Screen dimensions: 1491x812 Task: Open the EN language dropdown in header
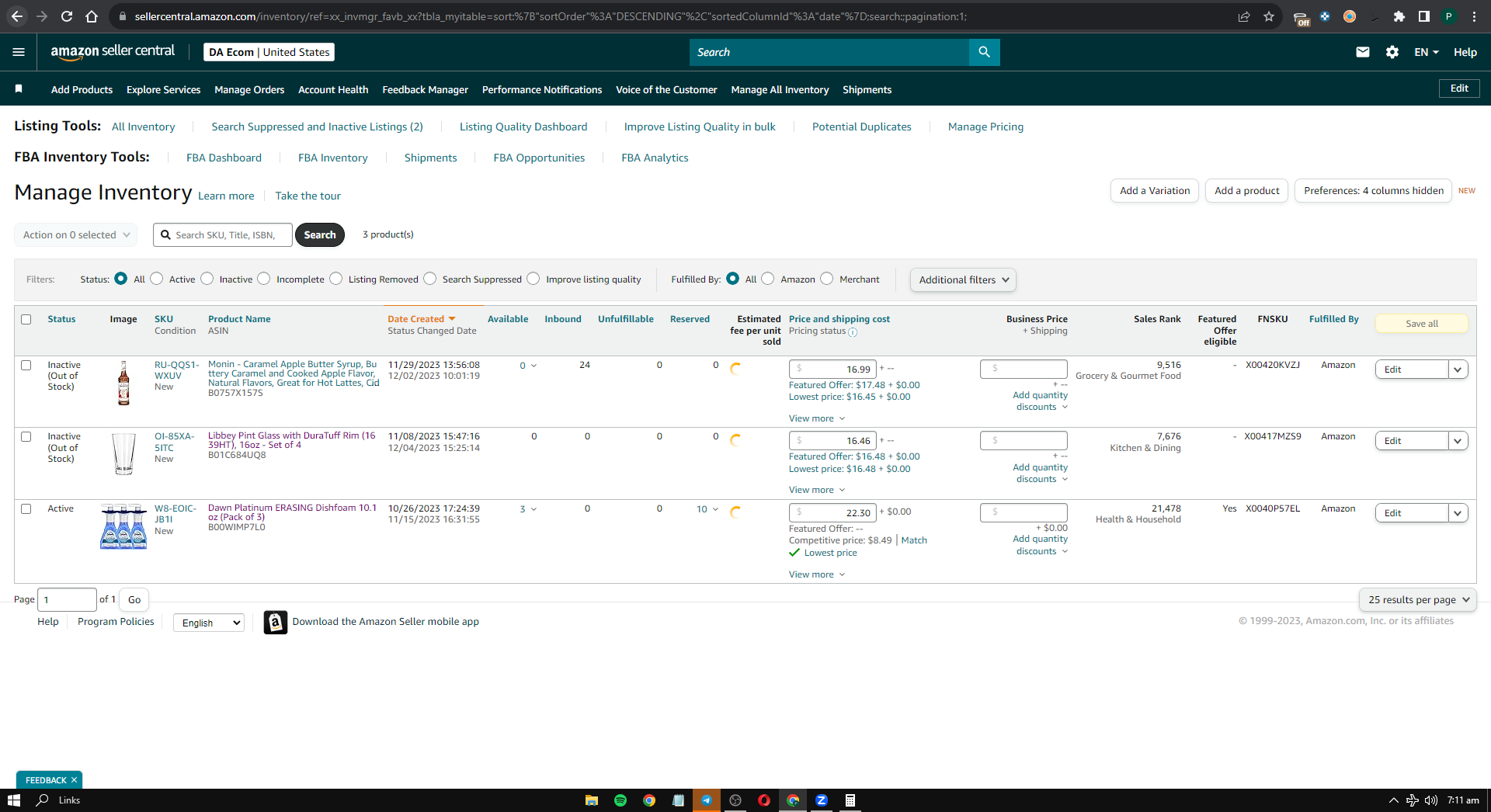pyautogui.click(x=1427, y=52)
